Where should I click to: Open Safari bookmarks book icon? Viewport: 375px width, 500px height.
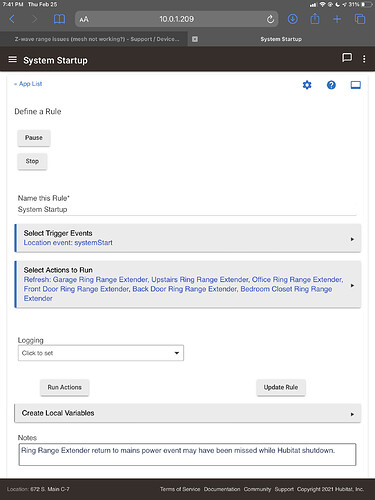tap(59, 19)
